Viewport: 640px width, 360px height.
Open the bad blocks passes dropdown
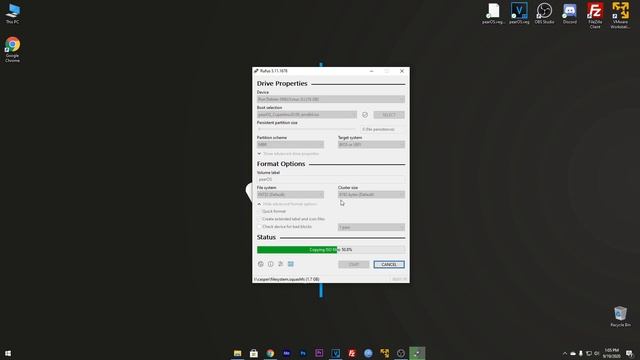(x=371, y=227)
